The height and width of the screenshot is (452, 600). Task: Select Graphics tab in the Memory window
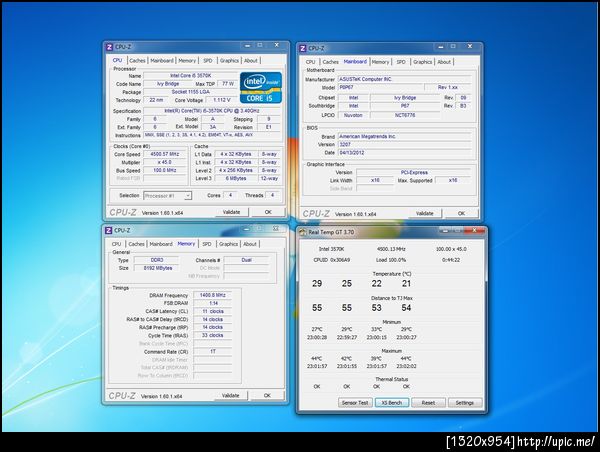point(229,244)
